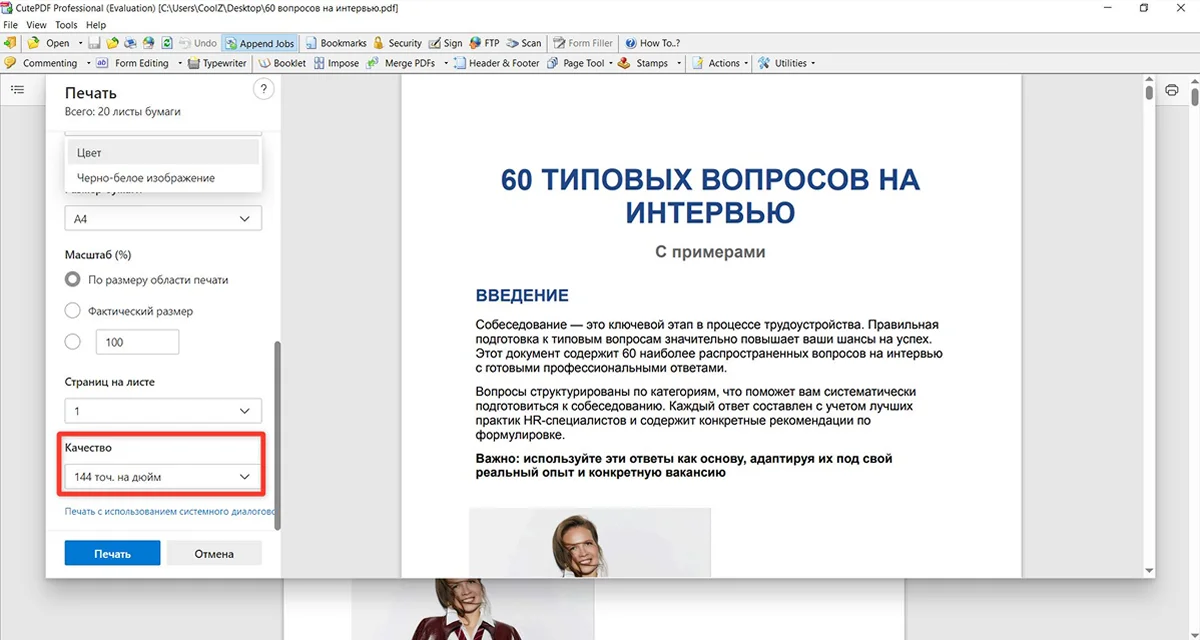Open the Tools menu
This screenshot has width=1200, height=640.
(66, 25)
